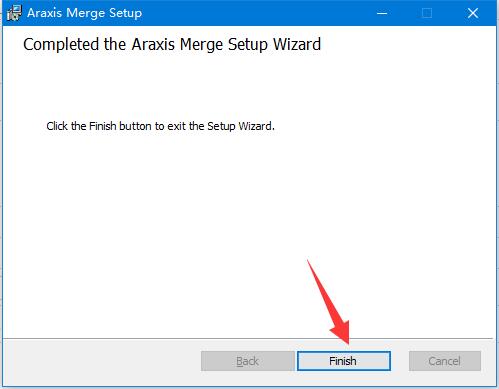499x389 pixels.
Task: Click the grey footer strip beneath the Finish button
Action: [x=344, y=378]
